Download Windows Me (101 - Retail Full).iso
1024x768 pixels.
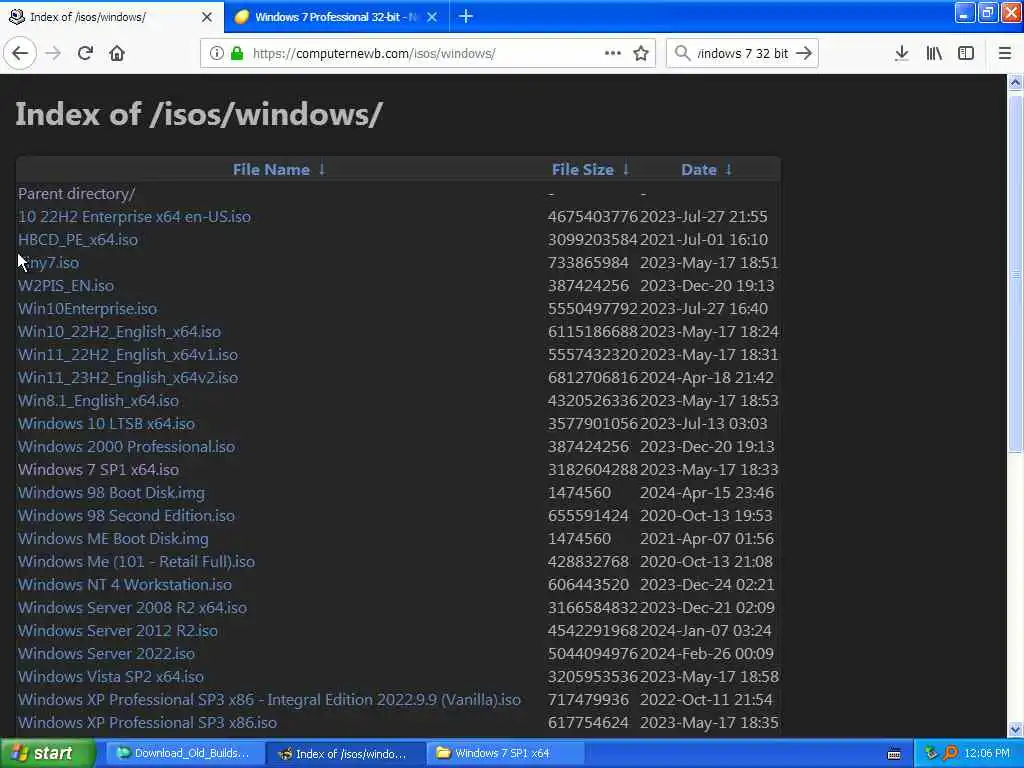[x=136, y=561]
